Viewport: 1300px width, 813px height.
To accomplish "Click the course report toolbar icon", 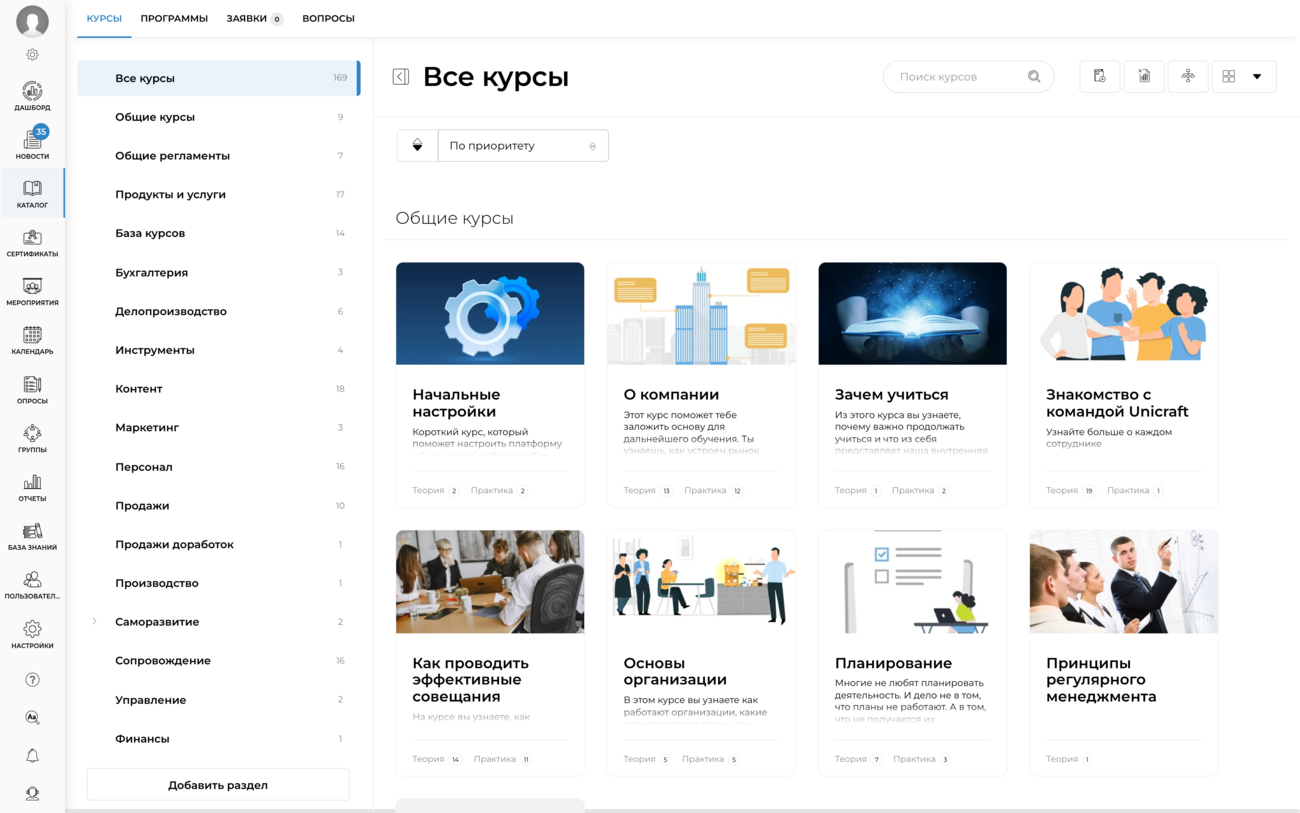I will (1144, 77).
